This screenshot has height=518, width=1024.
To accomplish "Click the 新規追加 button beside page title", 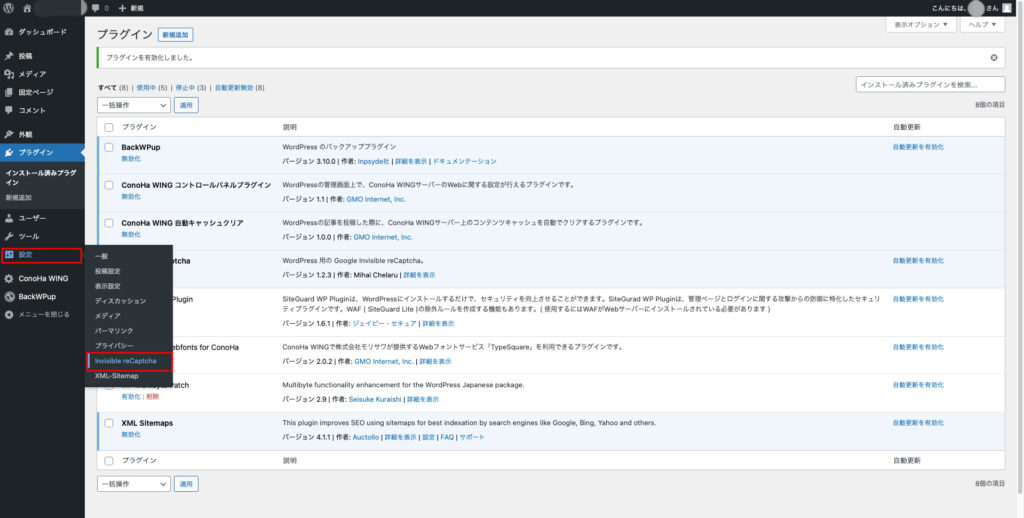I will (175, 35).
